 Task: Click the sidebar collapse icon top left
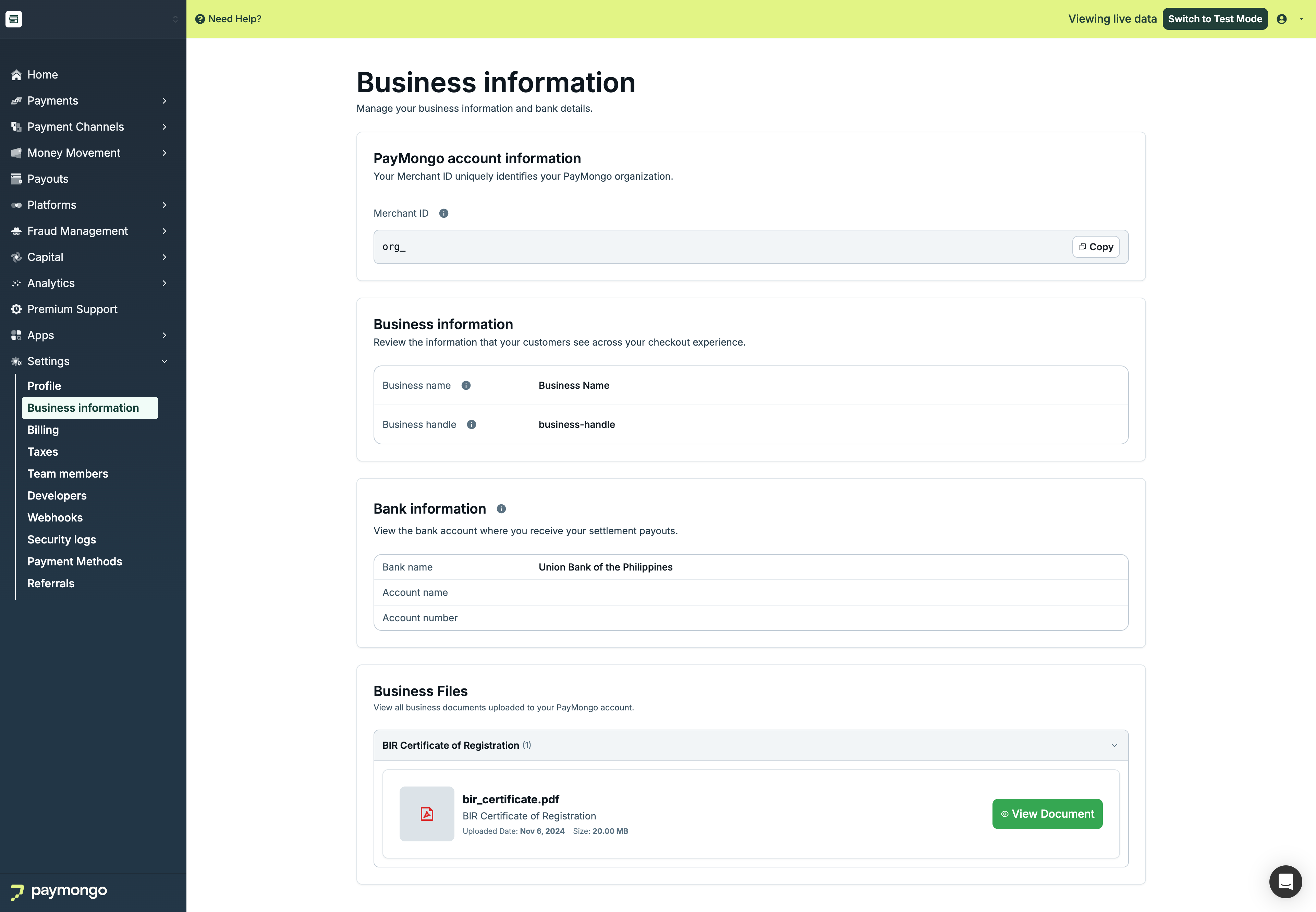(14, 19)
